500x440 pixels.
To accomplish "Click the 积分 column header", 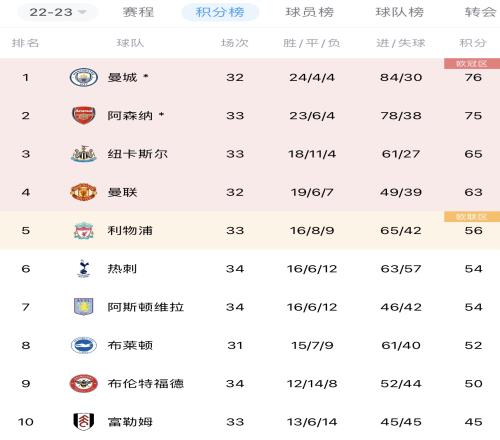I will point(473,43).
